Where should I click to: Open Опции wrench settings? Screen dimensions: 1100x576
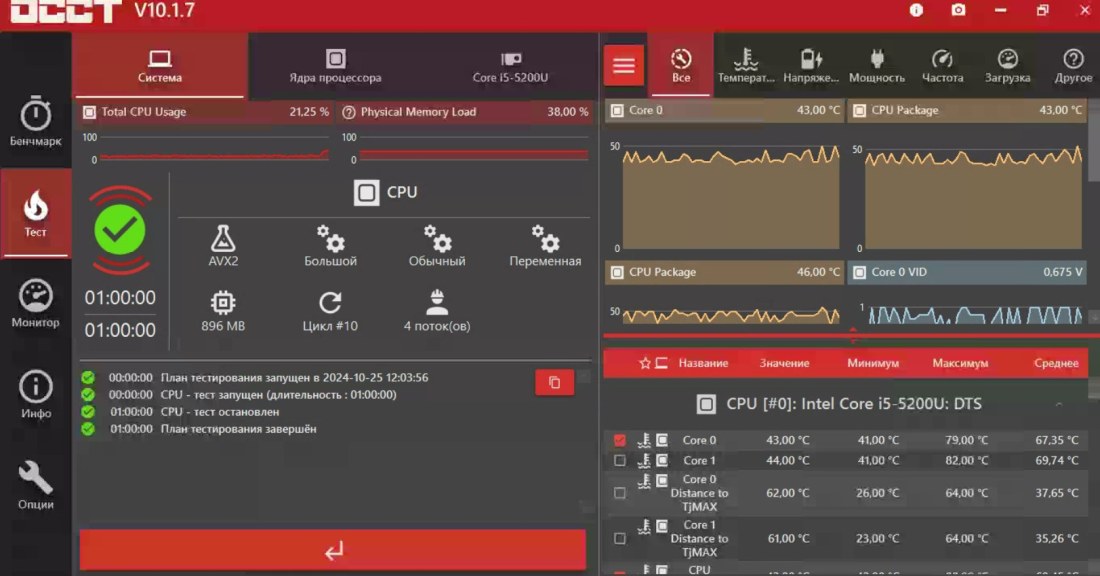click(36, 485)
